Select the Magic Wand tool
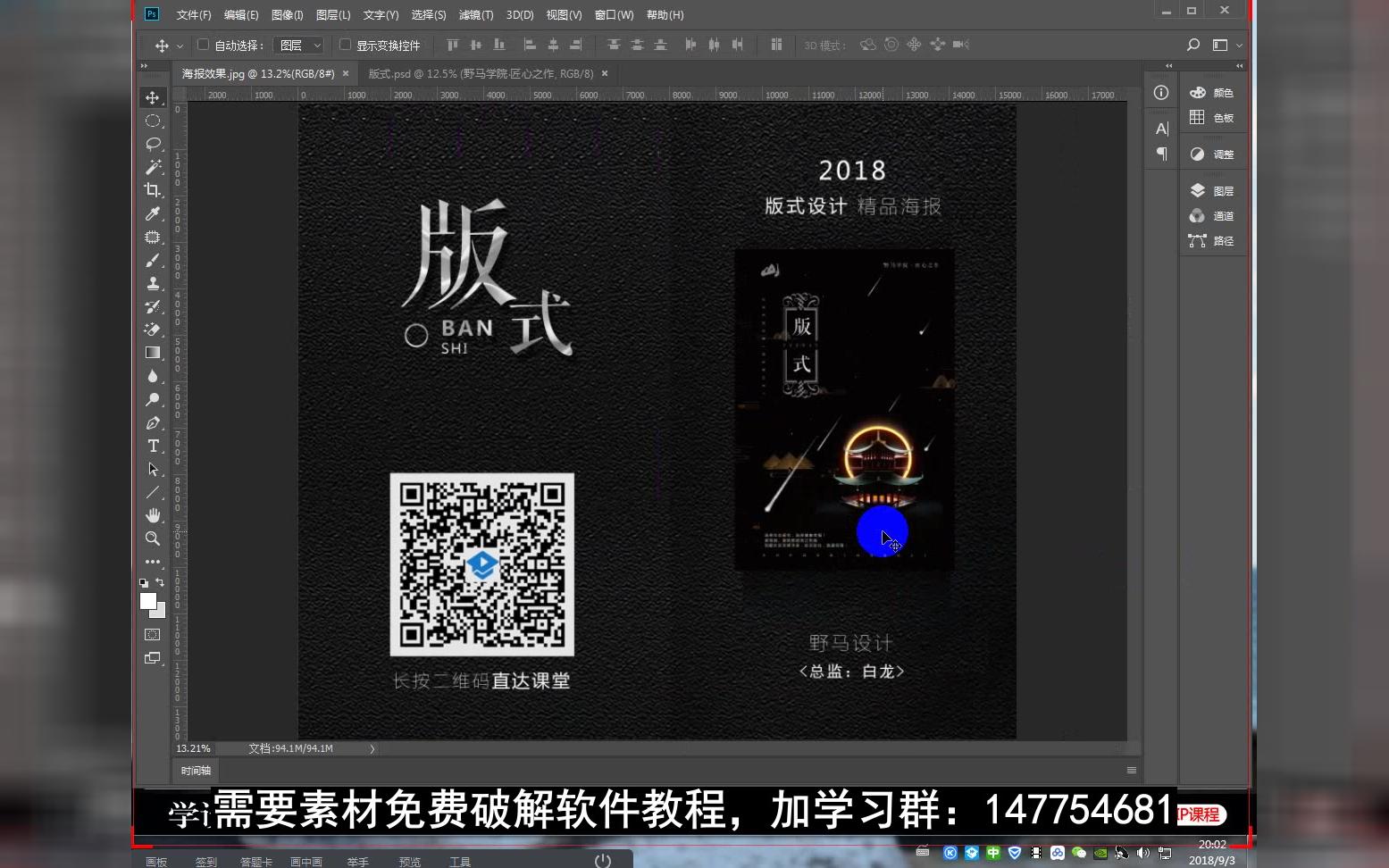This screenshot has width=1389, height=868. pyautogui.click(x=153, y=167)
